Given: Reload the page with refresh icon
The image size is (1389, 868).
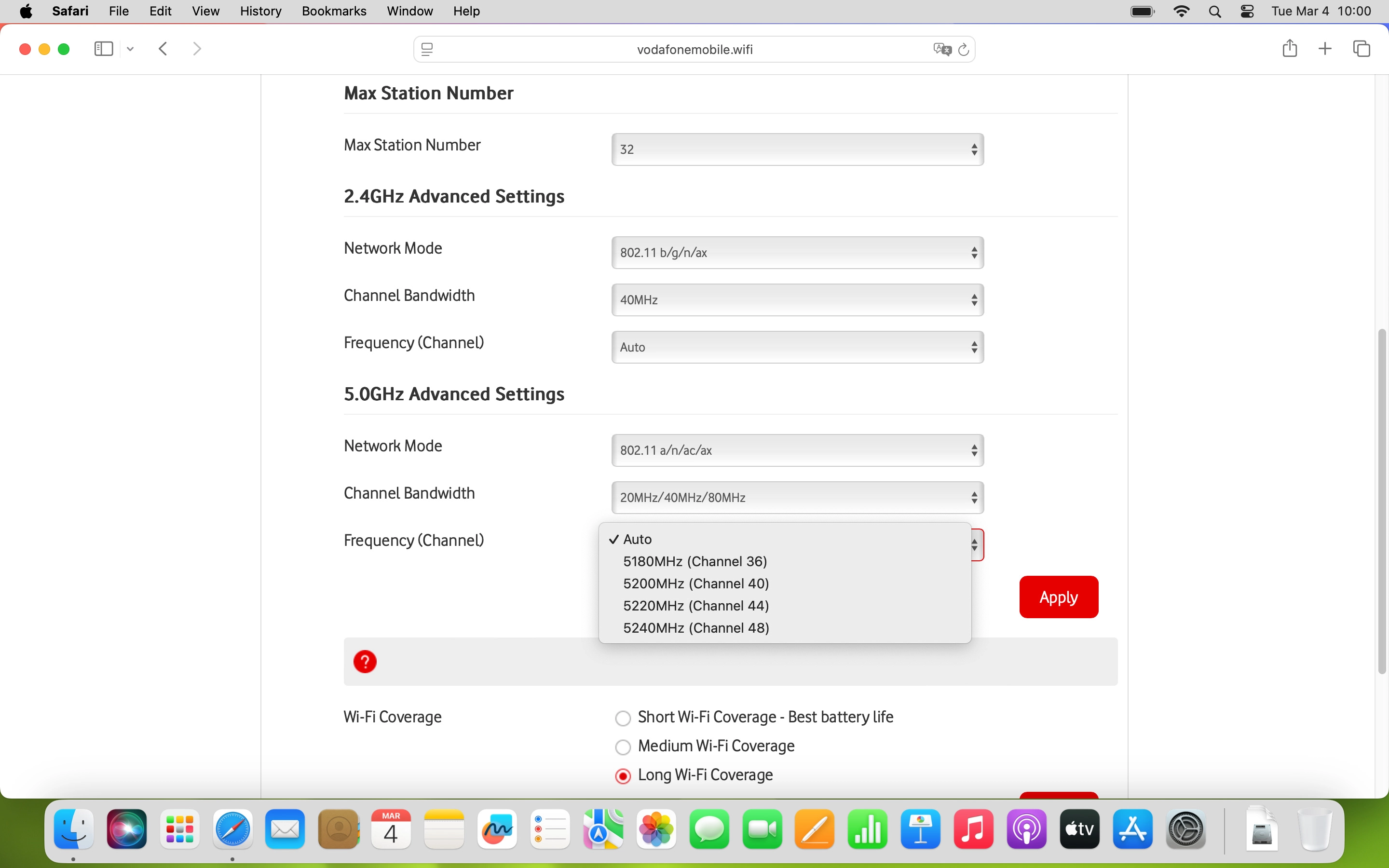Looking at the screenshot, I should pos(964,49).
